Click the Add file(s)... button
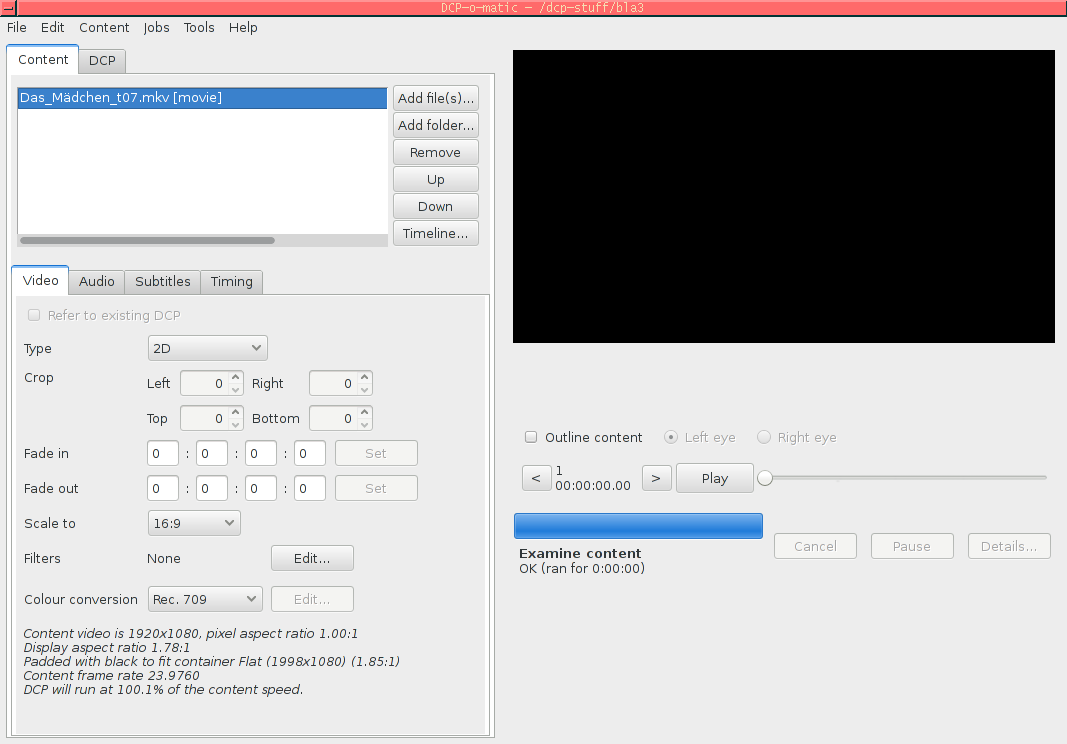 [x=436, y=98]
